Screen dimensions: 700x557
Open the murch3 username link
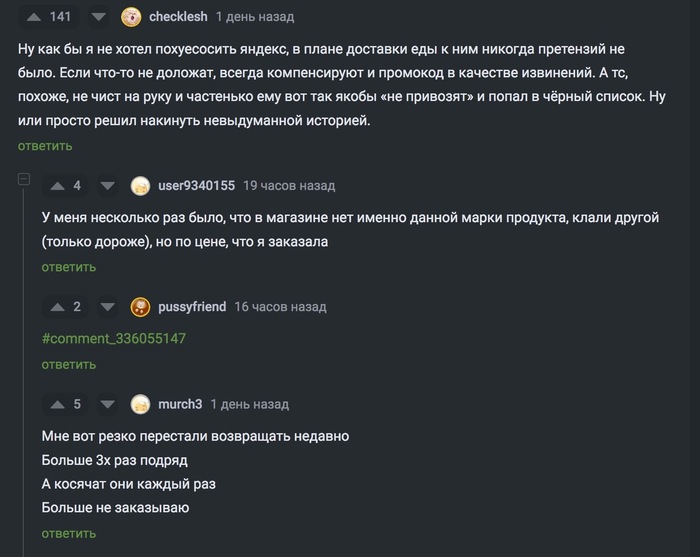[180, 404]
